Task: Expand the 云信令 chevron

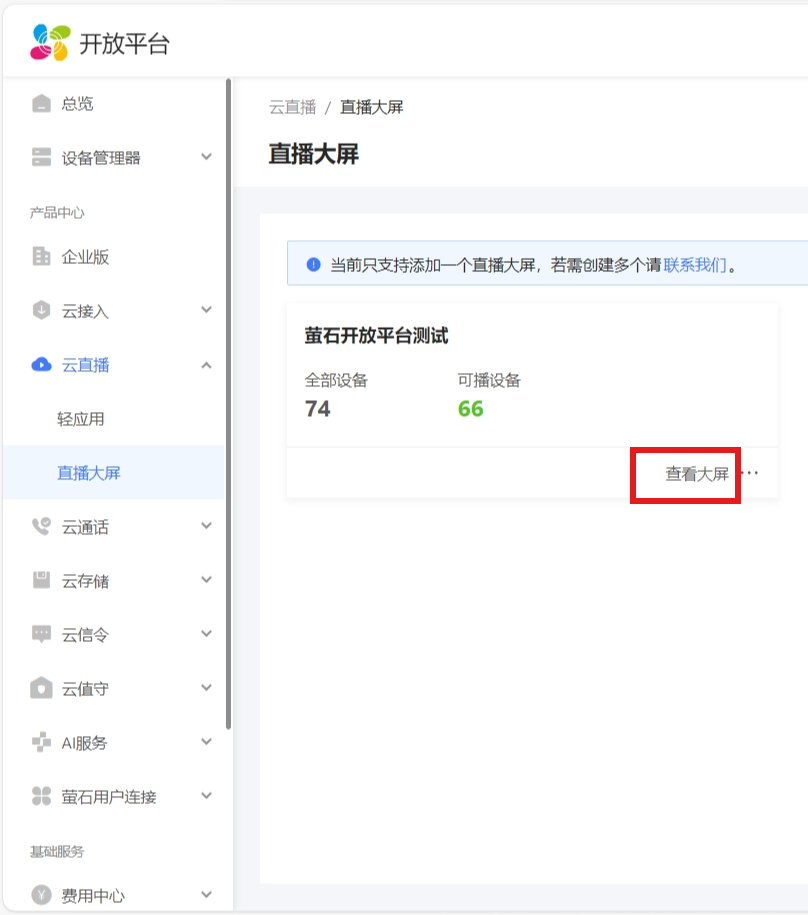Action: click(207, 634)
